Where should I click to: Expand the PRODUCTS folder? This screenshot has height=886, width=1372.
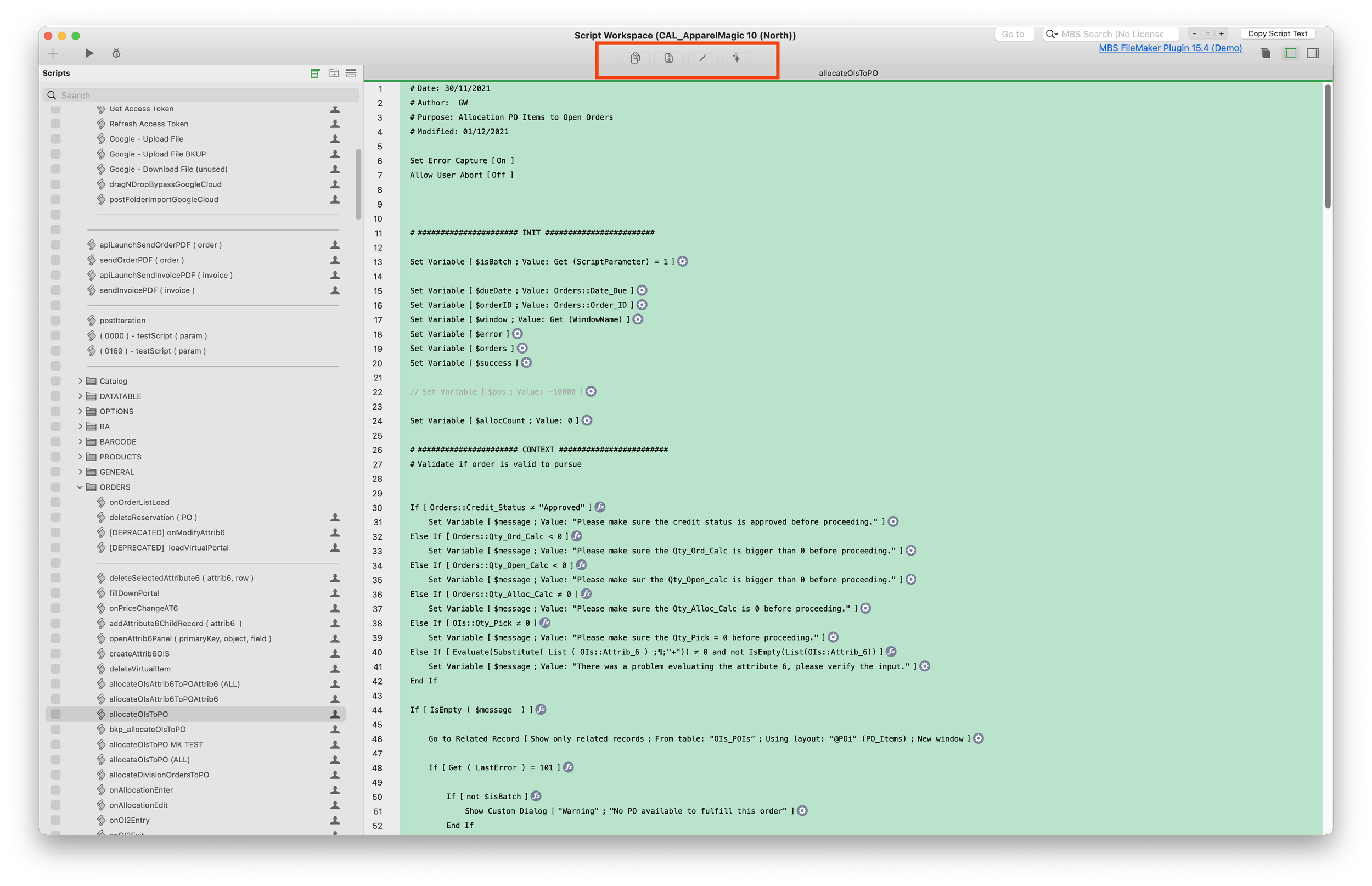coord(80,457)
